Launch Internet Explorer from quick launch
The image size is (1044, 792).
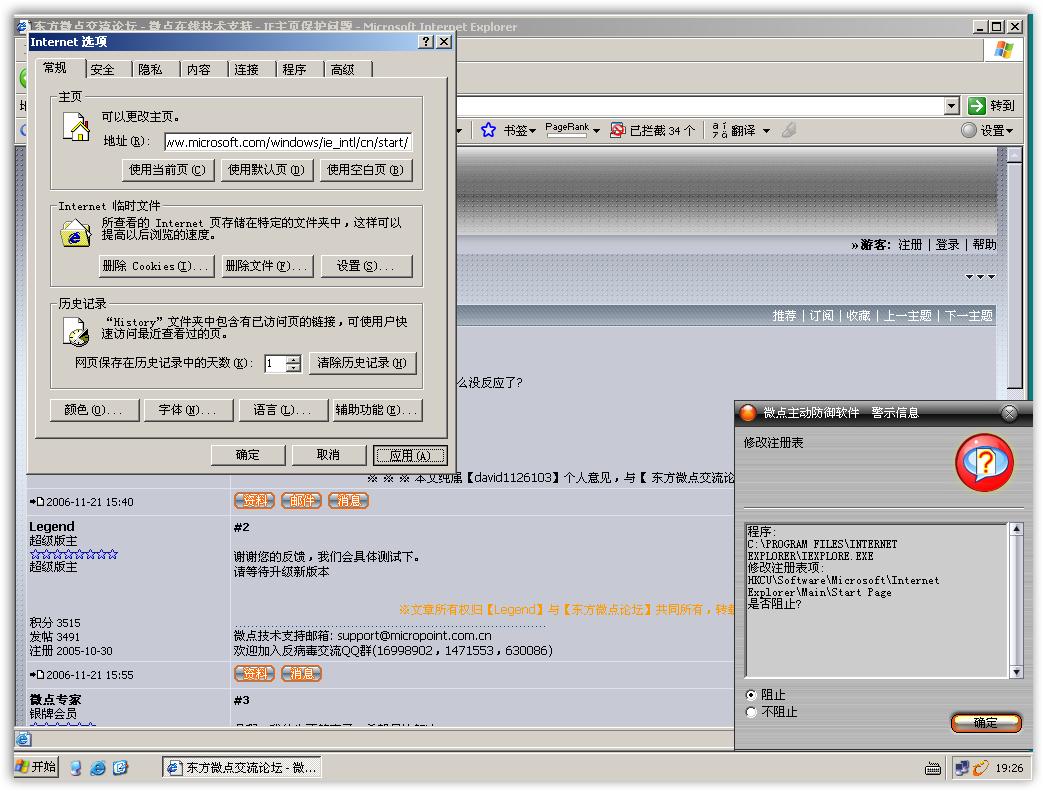[98, 768]
